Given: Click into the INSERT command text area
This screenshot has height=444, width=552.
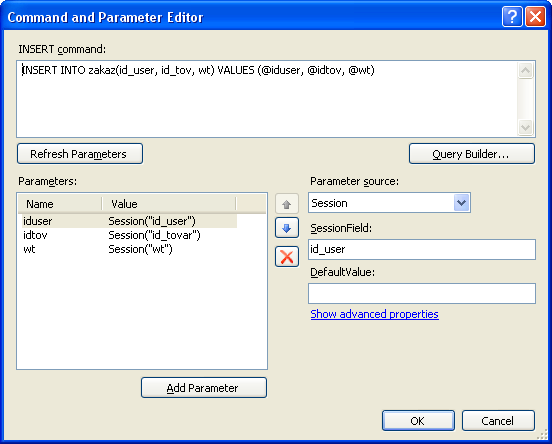Looking at the screenshot, I should point(268,99).
